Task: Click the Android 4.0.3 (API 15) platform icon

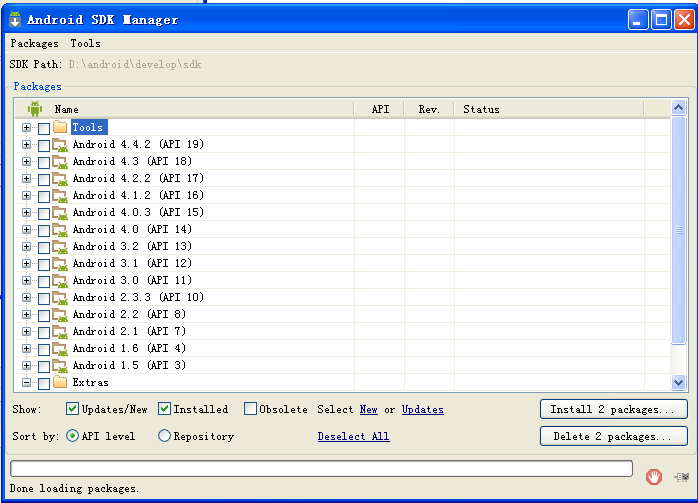Action: 60,212
